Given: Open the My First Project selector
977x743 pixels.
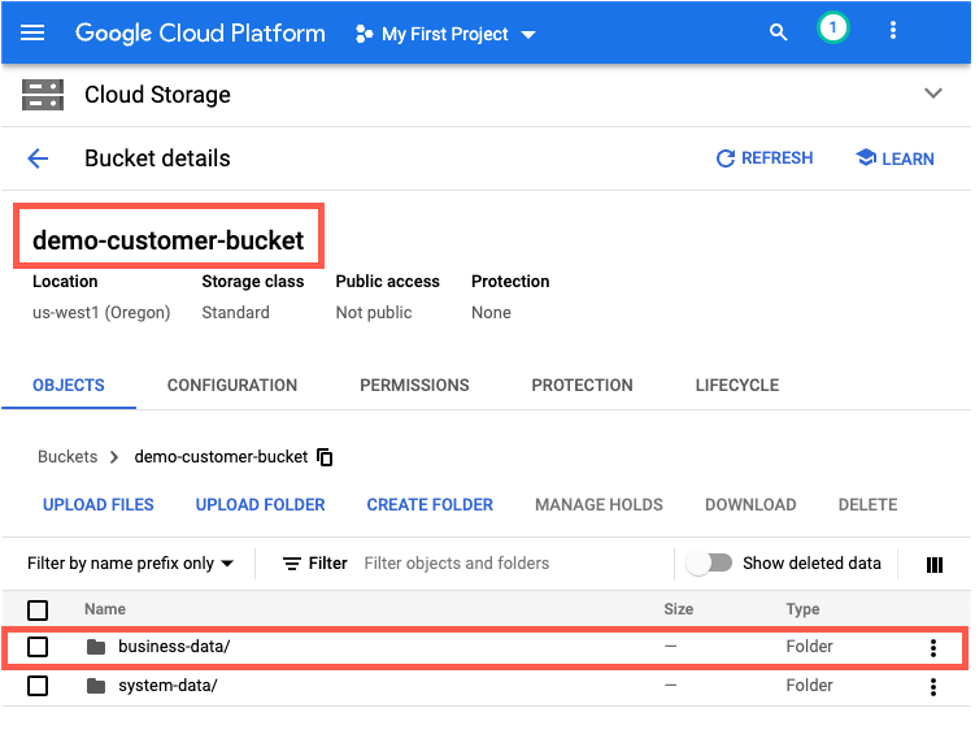Looking at the screenshot, I should tap(444, 33).
